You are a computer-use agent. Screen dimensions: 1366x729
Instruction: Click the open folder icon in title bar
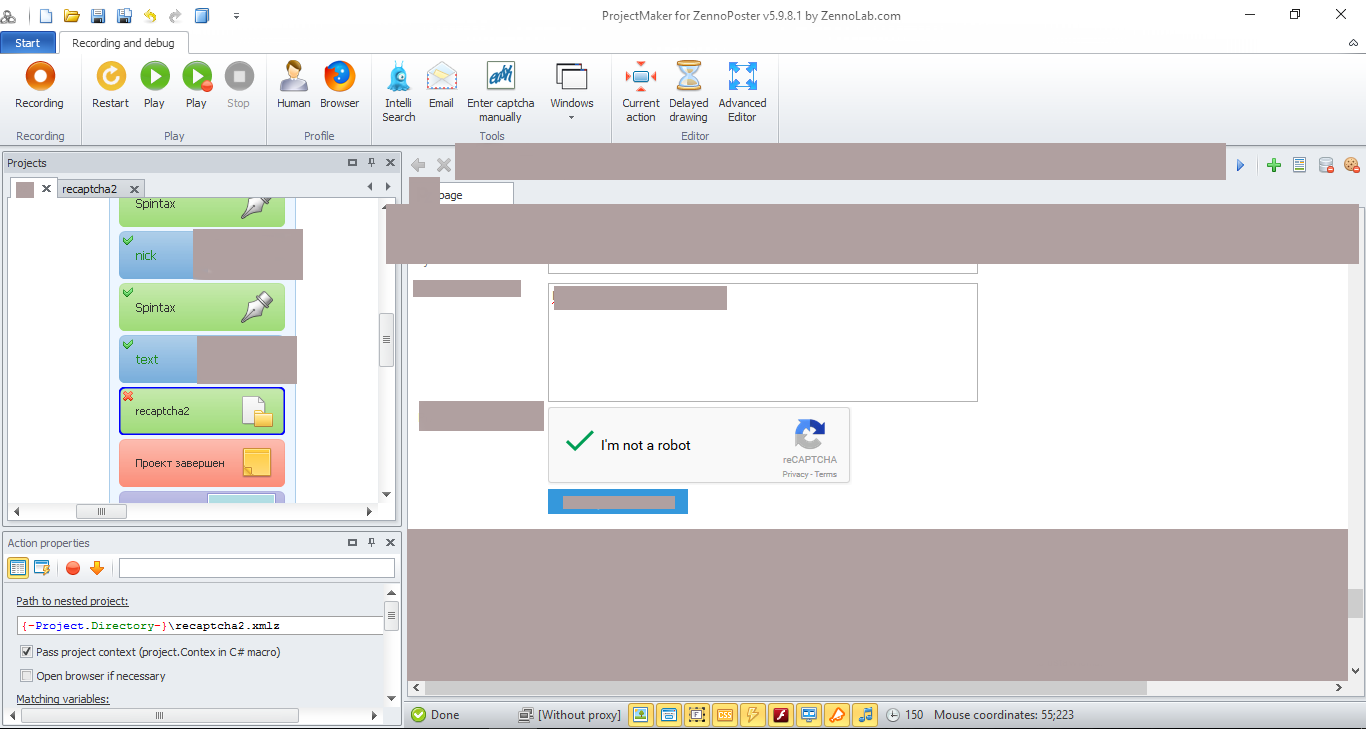(72, 16)
